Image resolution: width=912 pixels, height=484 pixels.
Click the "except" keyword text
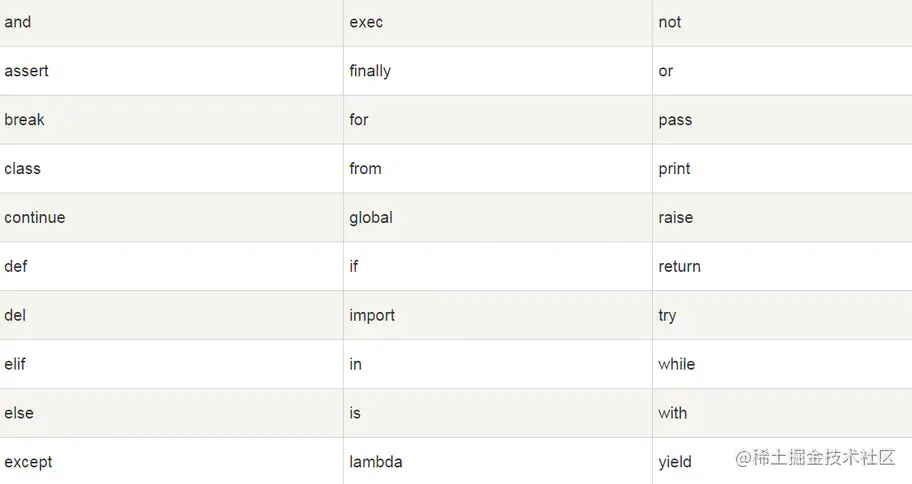pyautogui.click(x=28, y=462)
